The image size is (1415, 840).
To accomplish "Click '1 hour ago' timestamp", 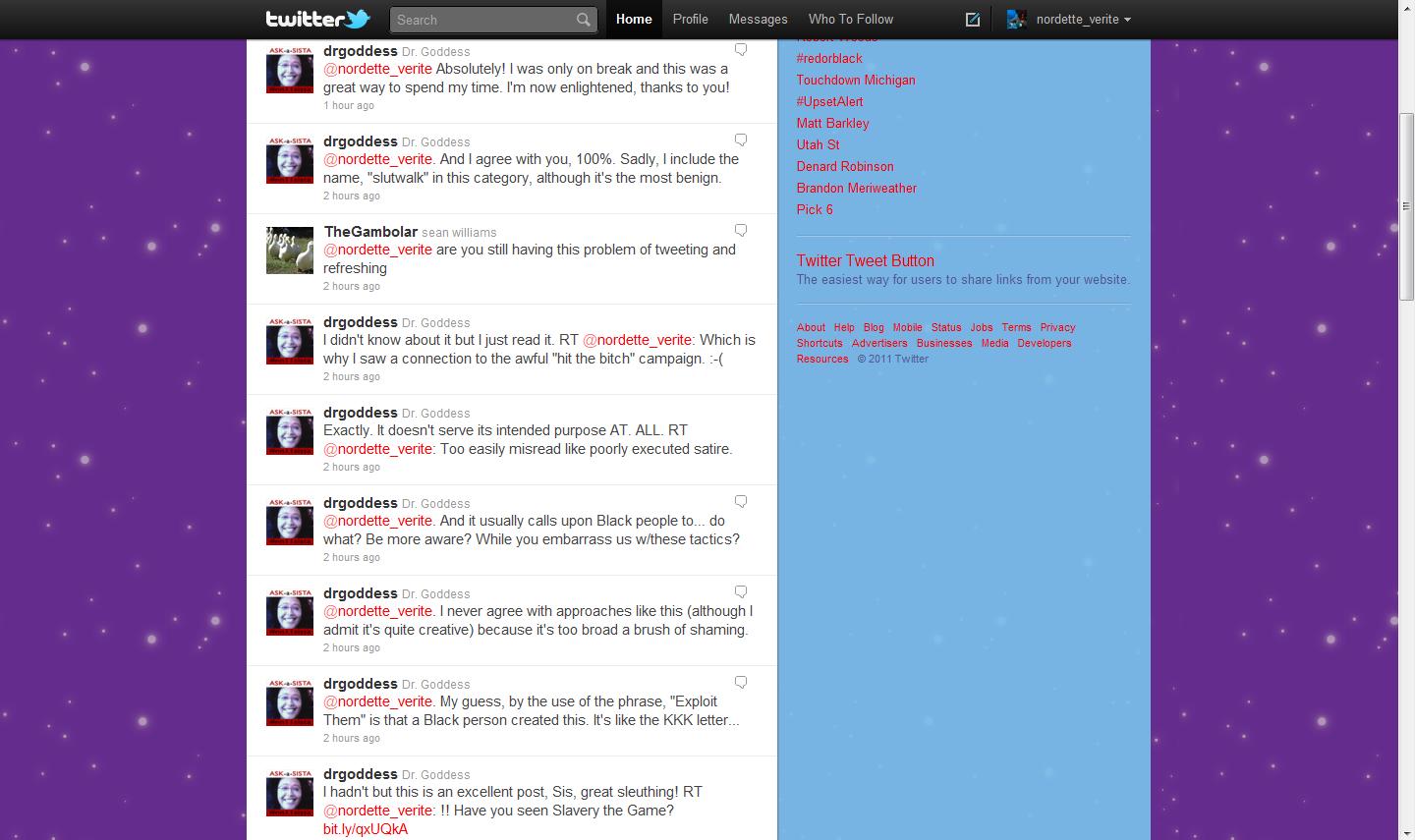I will tap(349, 105).
